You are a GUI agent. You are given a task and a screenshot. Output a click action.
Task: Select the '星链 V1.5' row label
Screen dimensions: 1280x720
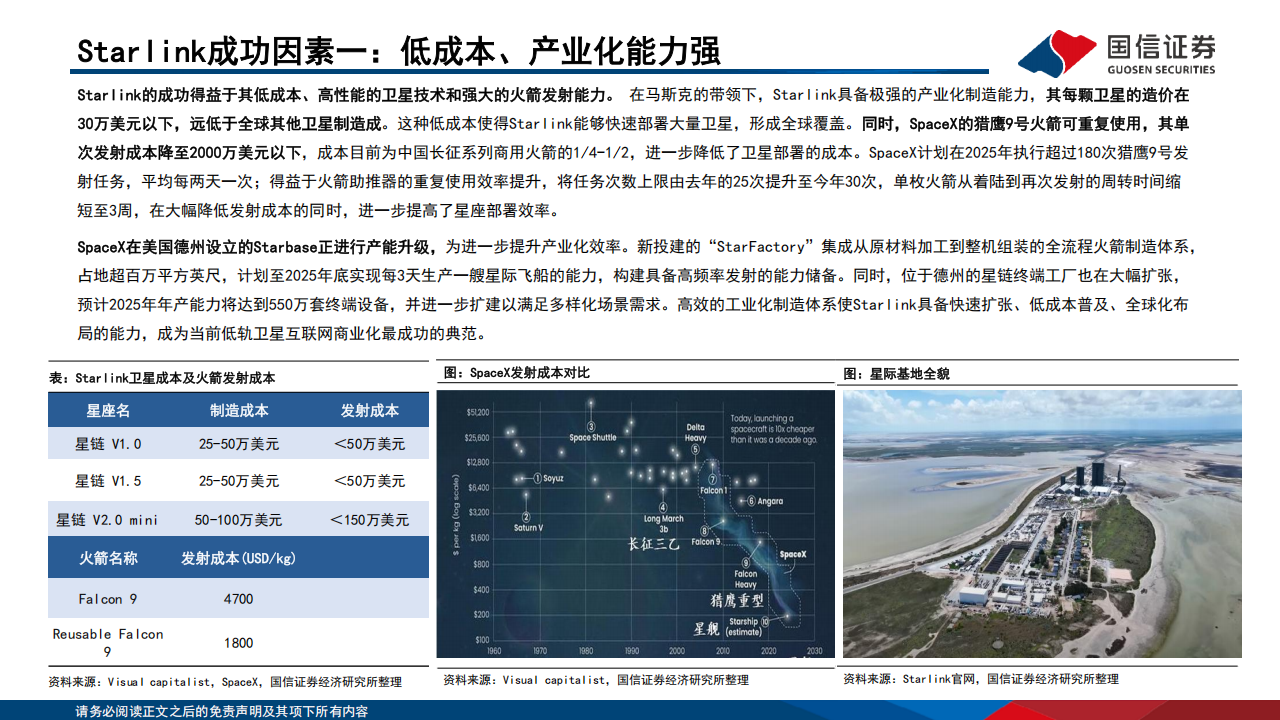108,481
